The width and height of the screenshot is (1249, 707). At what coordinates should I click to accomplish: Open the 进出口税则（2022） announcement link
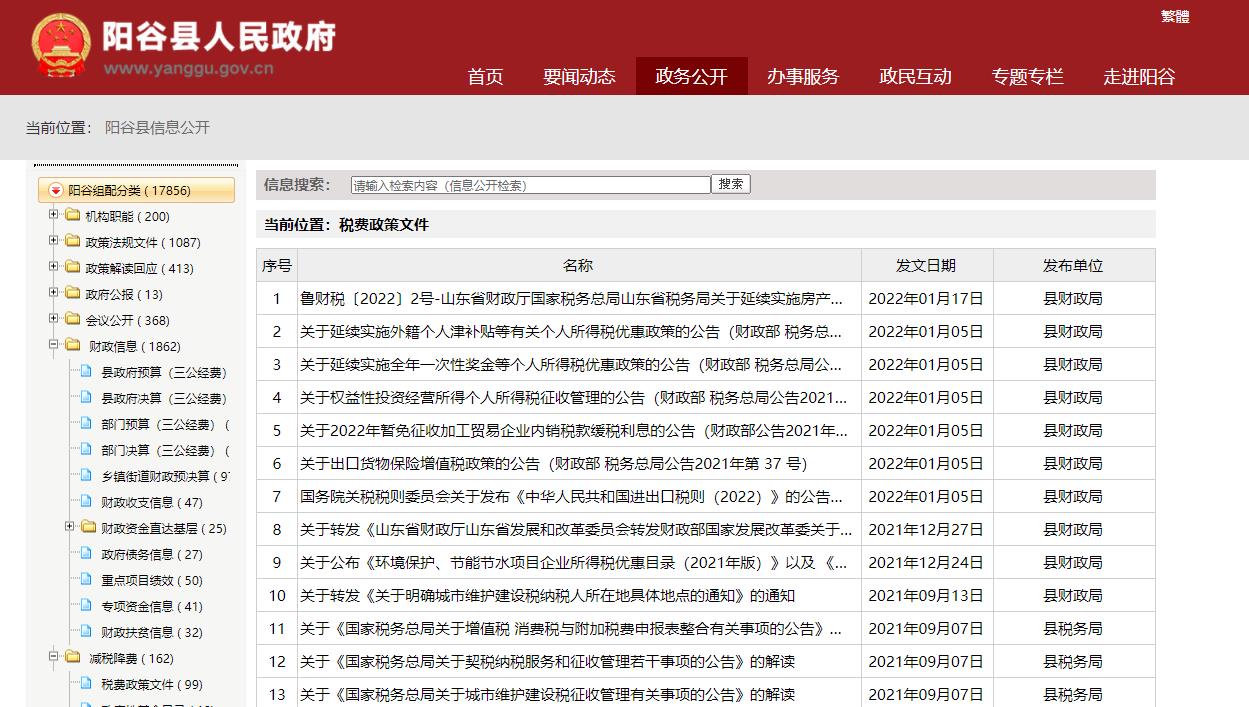(572, 496)
